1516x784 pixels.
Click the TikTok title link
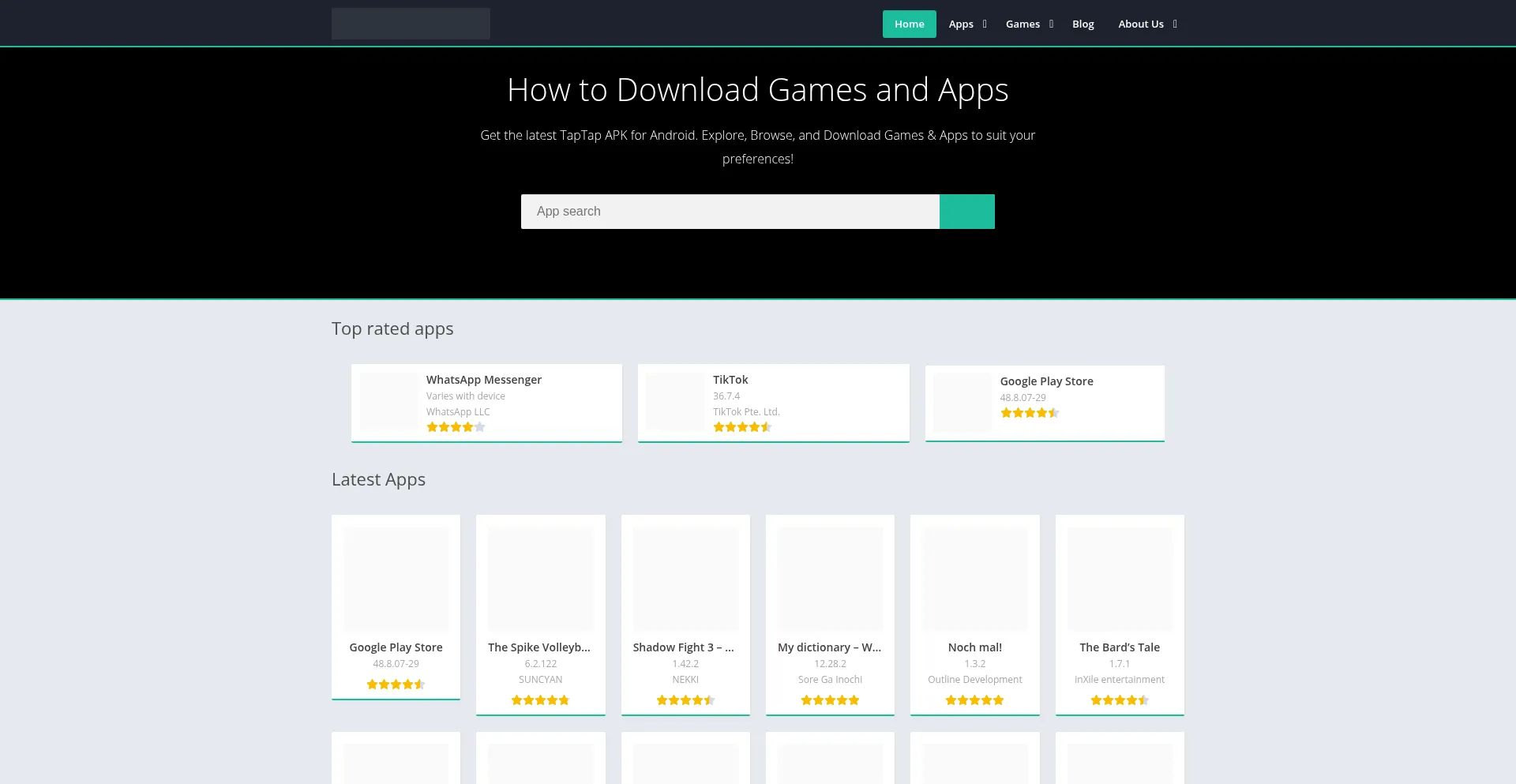[x=730, y=380]
